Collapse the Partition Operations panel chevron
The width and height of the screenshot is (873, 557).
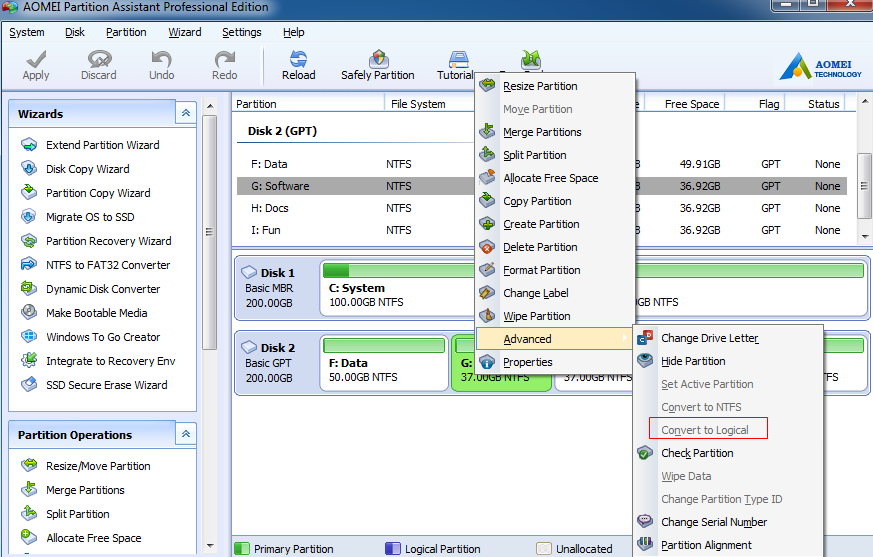pyautogui.click(x=186, y=434)
